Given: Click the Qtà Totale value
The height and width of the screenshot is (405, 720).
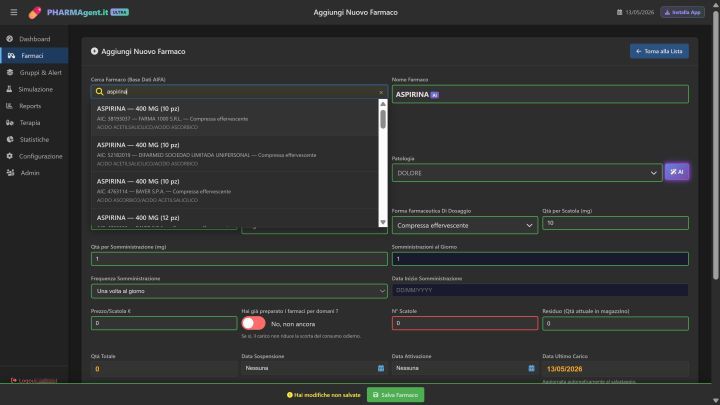Looking at the screenshot, I should 97,369.
